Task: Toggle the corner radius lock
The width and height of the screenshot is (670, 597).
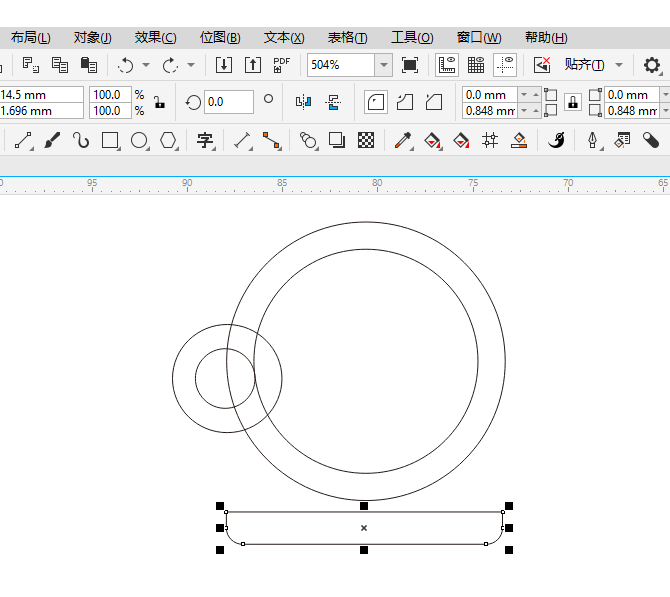Action: tap(573, 102)
